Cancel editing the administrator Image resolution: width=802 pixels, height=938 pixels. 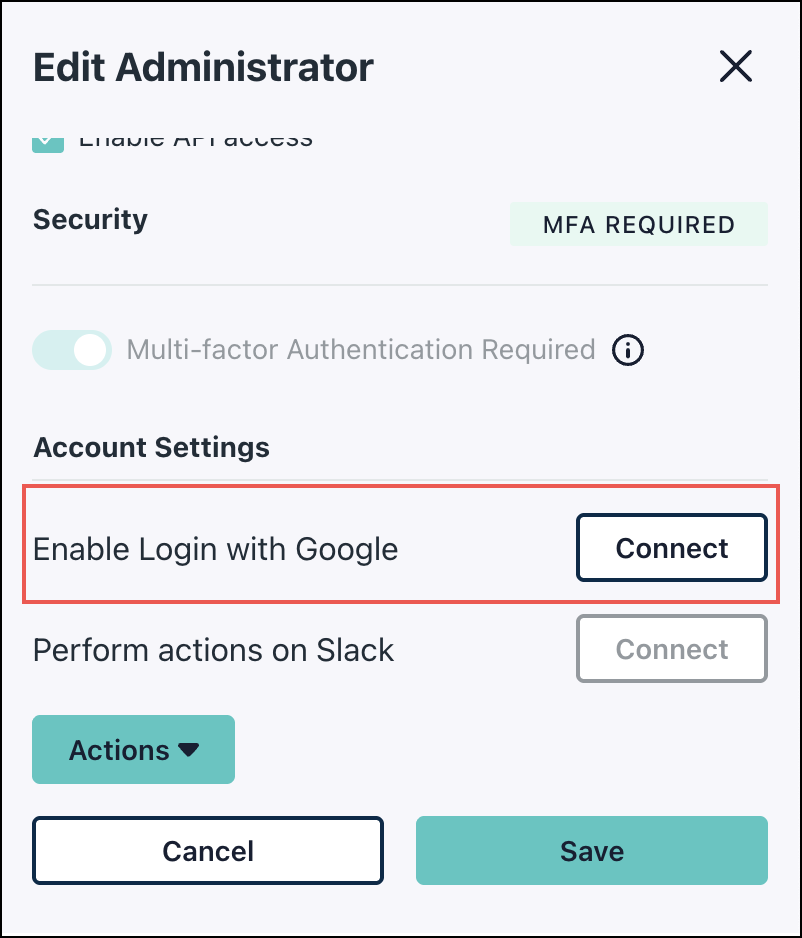click(208, 850)
